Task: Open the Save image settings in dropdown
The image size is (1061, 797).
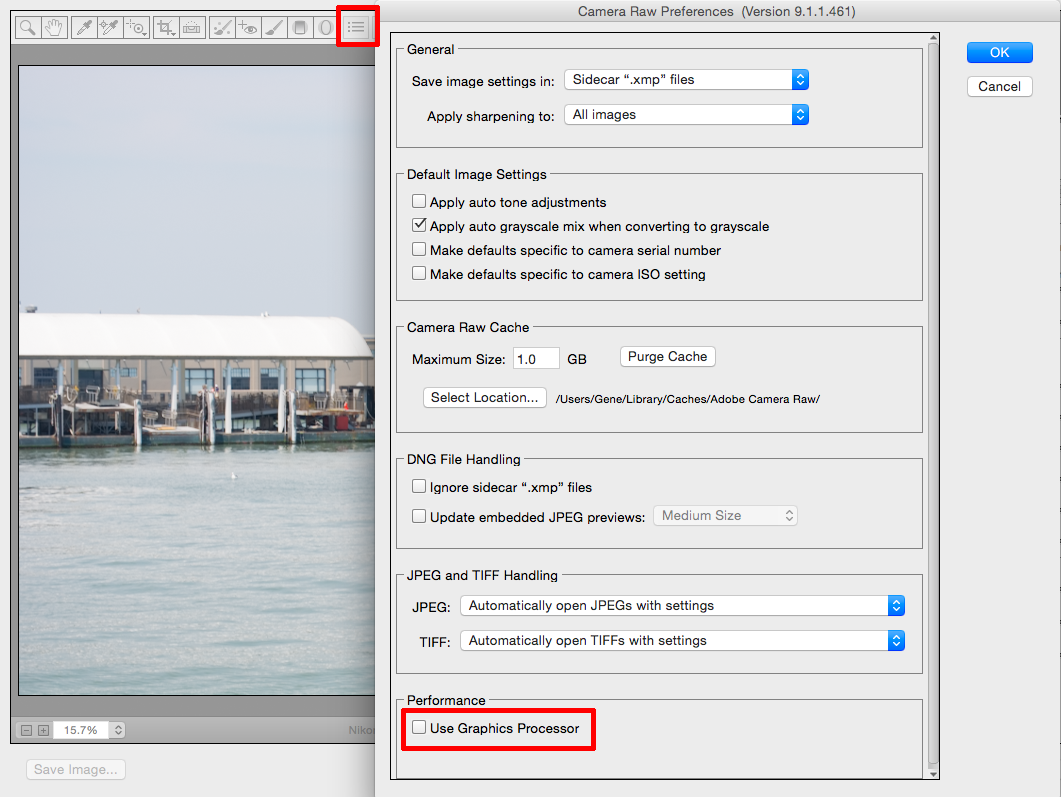Action: tap(686, 79)
